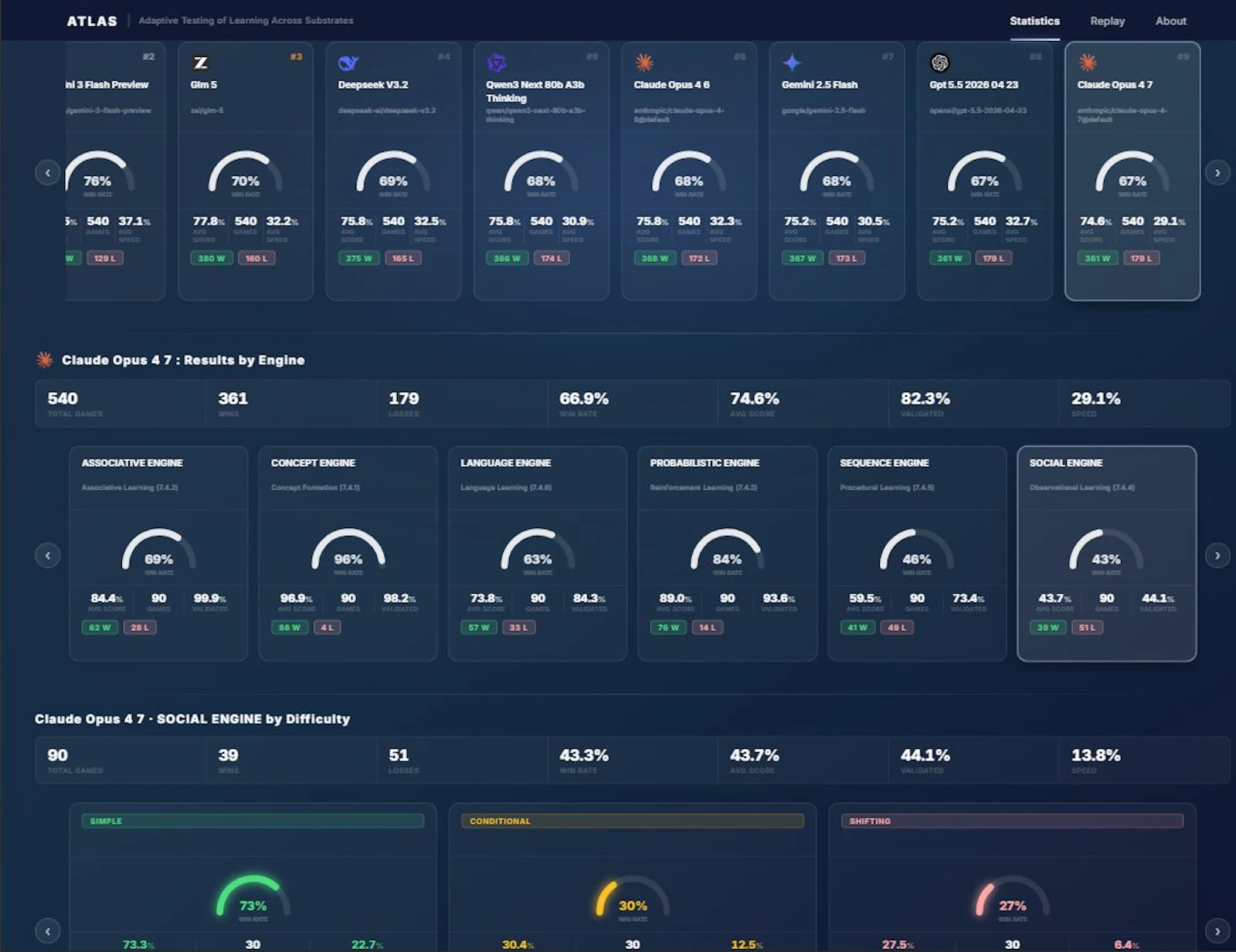1236x952 pixels.
Task: Click the 49 L badge in Sequence Engine
Action: [897, 627]
